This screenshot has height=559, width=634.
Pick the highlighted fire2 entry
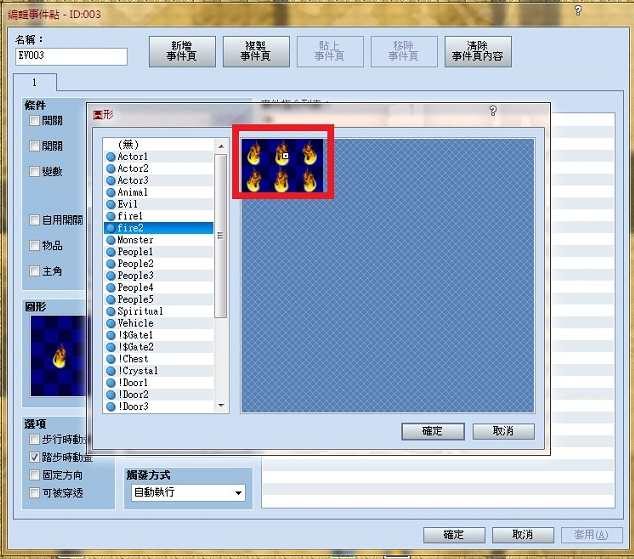158,228
